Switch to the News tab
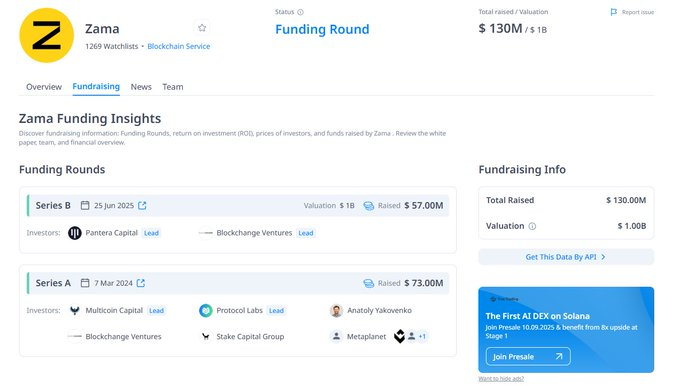The height and width of the screenshot is (386, 680). point(141,87)
